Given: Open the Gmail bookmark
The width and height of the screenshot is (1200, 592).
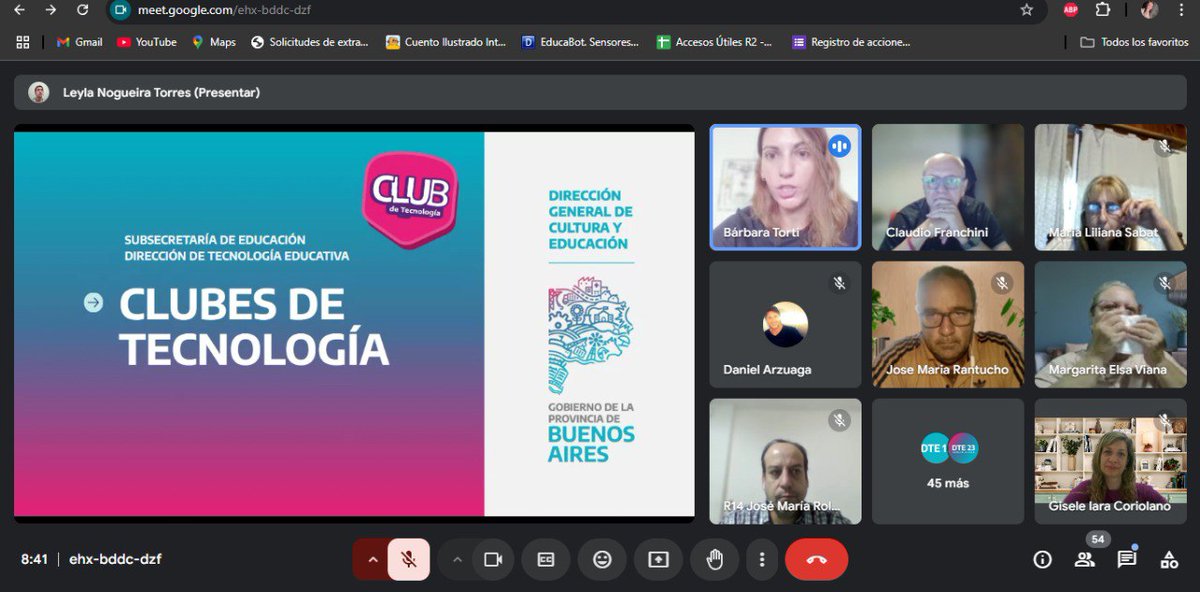Looking at the screenshot, I should pyautogui.click(x=80, y=42).
